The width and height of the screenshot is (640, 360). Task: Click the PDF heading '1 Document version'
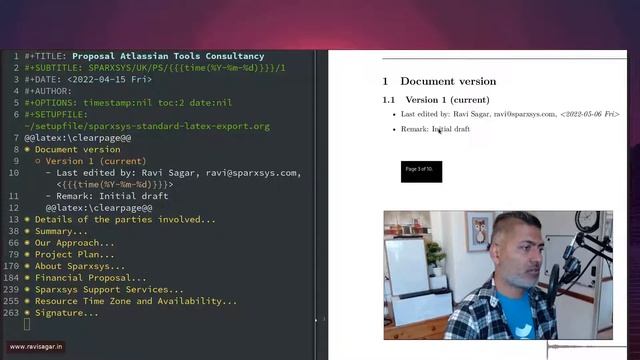439,81
